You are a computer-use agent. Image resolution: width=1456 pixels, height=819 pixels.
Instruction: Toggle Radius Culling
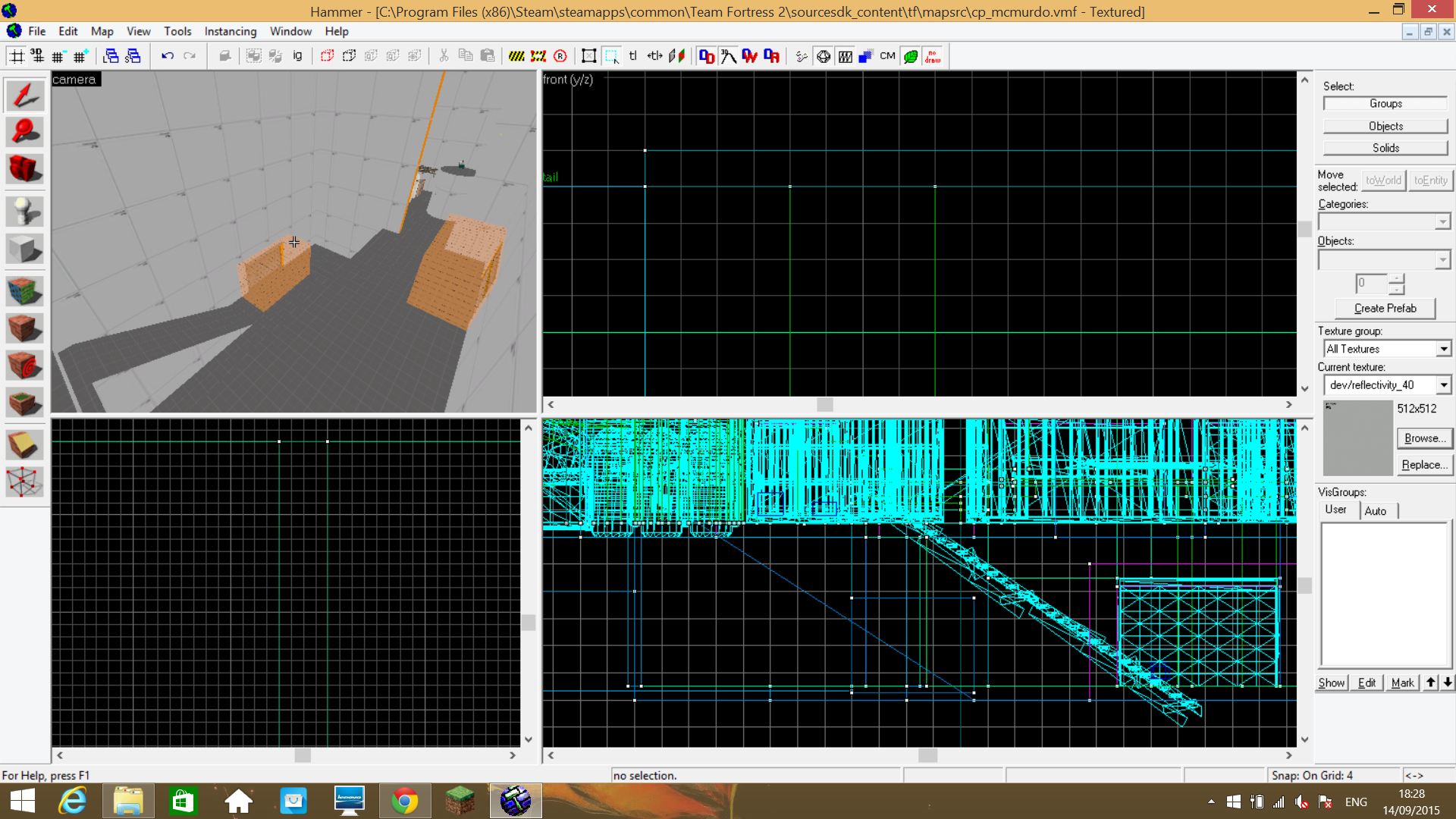point(560,56)
